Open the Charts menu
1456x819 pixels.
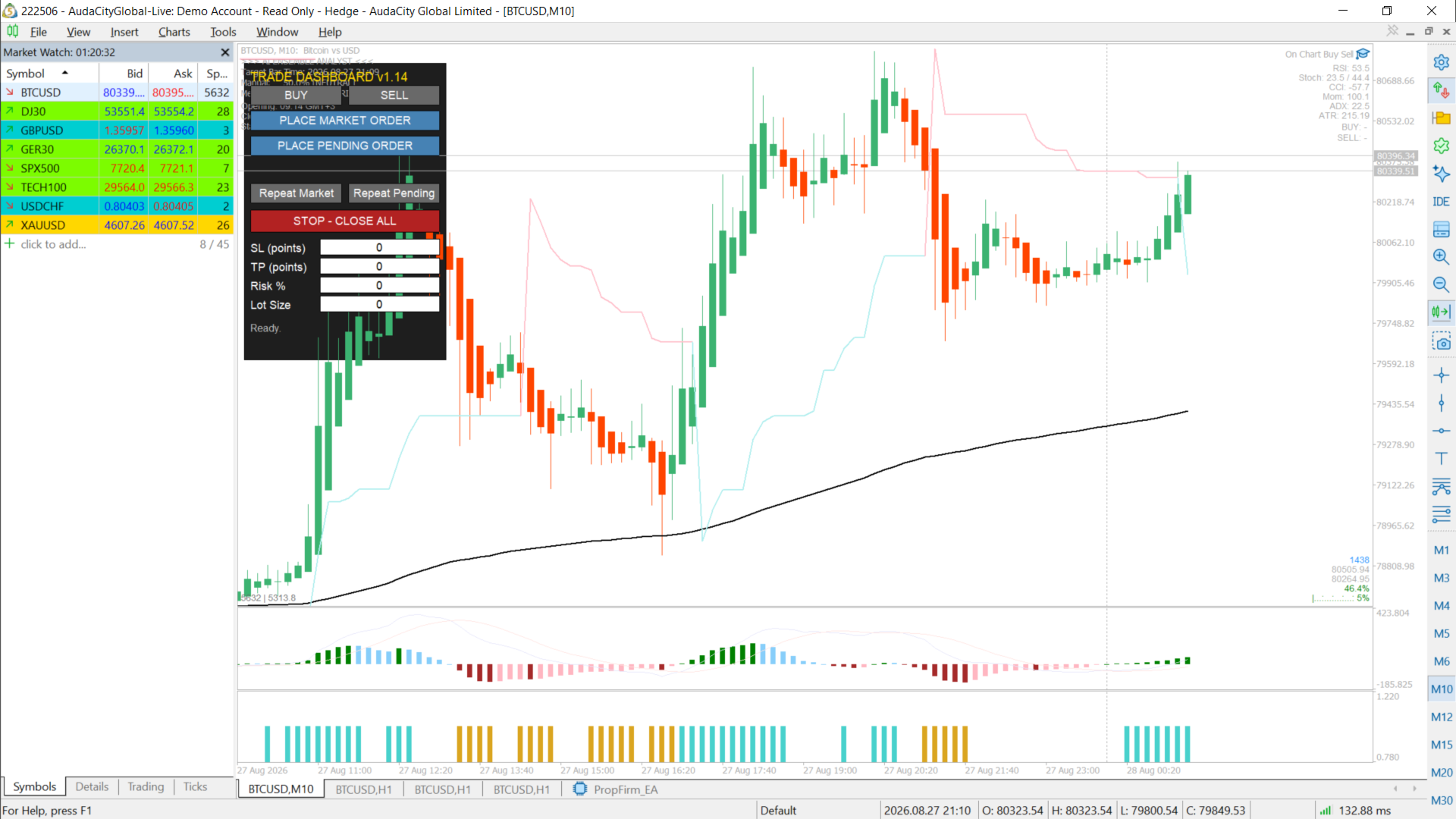point(174,32)
